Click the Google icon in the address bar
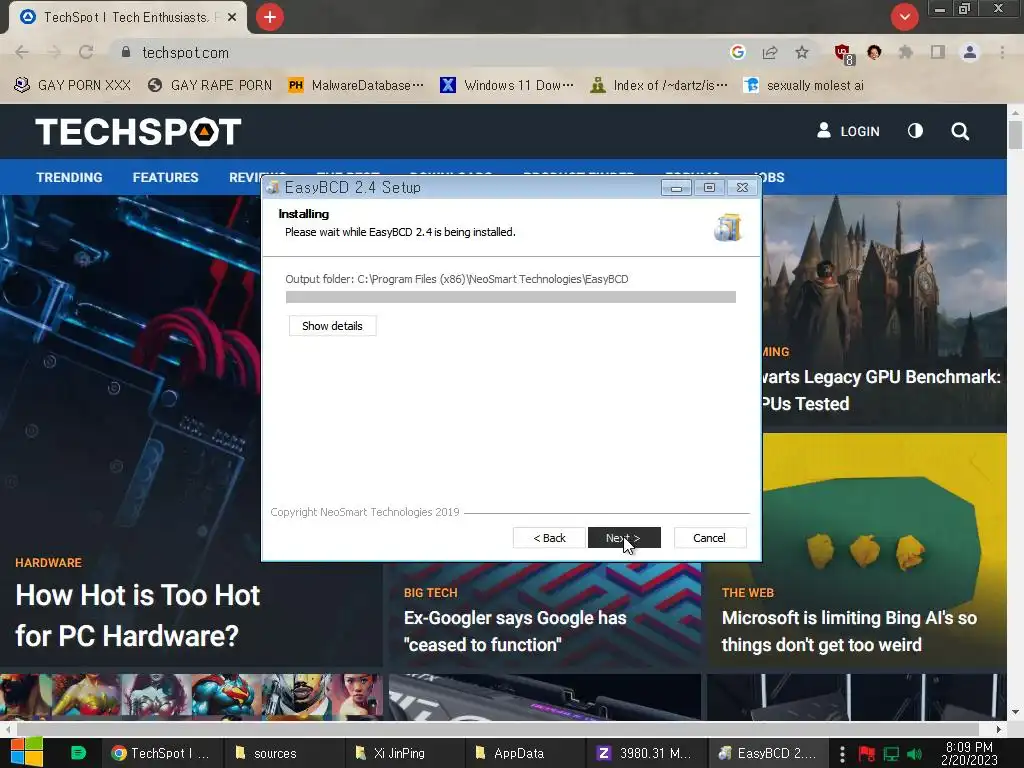 (x=738, y=52)
